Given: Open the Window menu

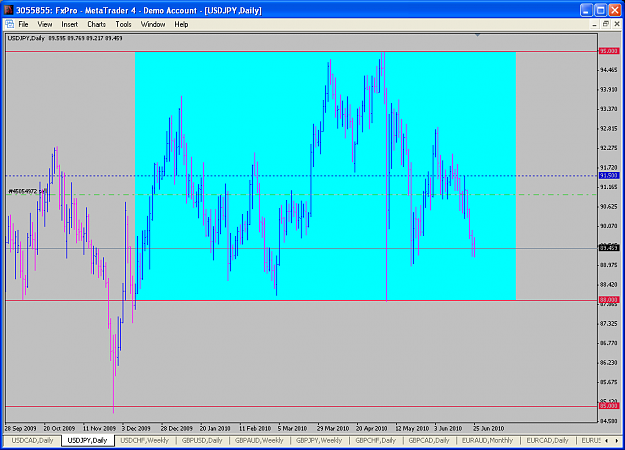Looking at the screenshot, I should click(153, 24).
